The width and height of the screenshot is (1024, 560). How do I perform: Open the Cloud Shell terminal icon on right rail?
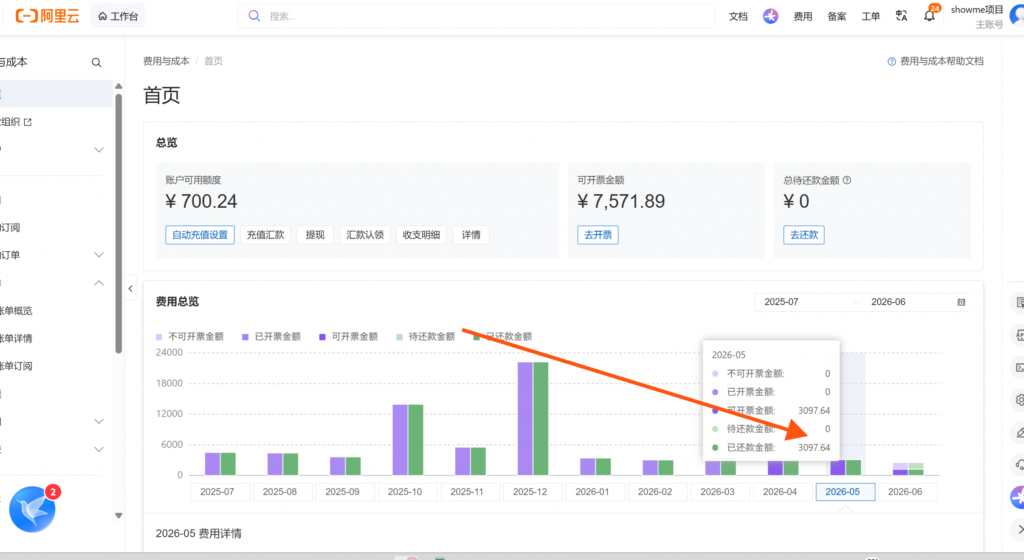[x=1018, y=367]
